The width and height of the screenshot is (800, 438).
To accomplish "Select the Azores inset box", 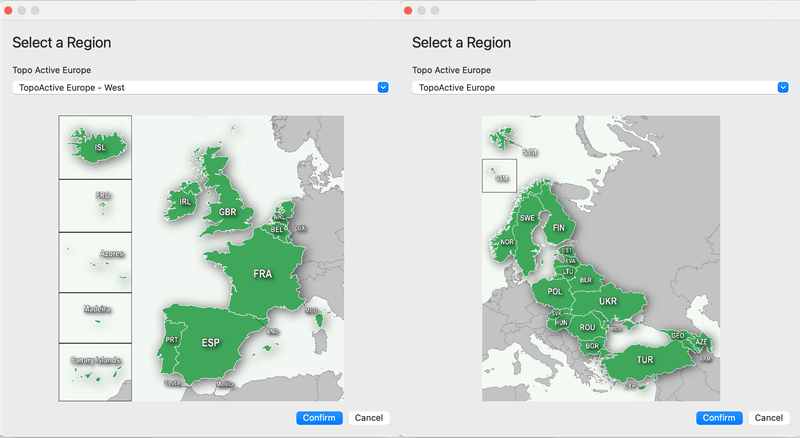I will [x=95, y=262].
